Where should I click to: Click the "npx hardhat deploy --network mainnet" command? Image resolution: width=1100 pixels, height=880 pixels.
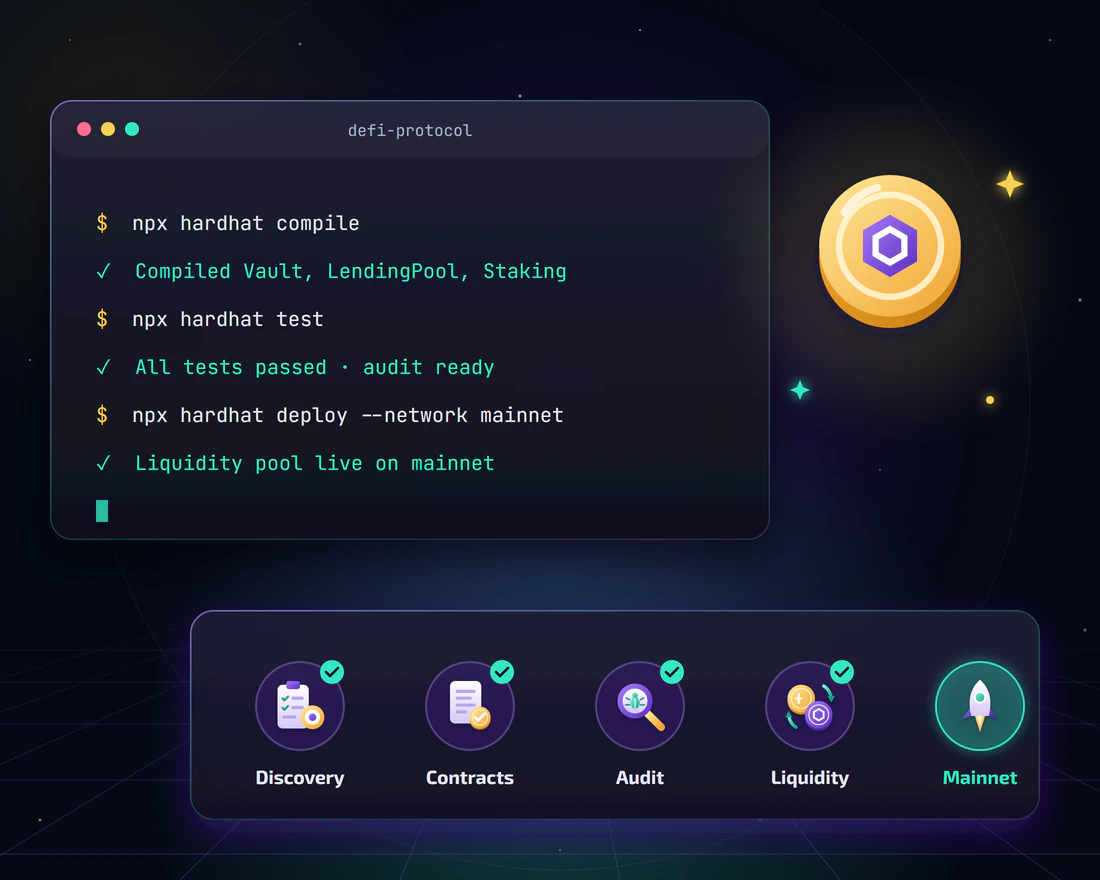(x=348, y=415)
